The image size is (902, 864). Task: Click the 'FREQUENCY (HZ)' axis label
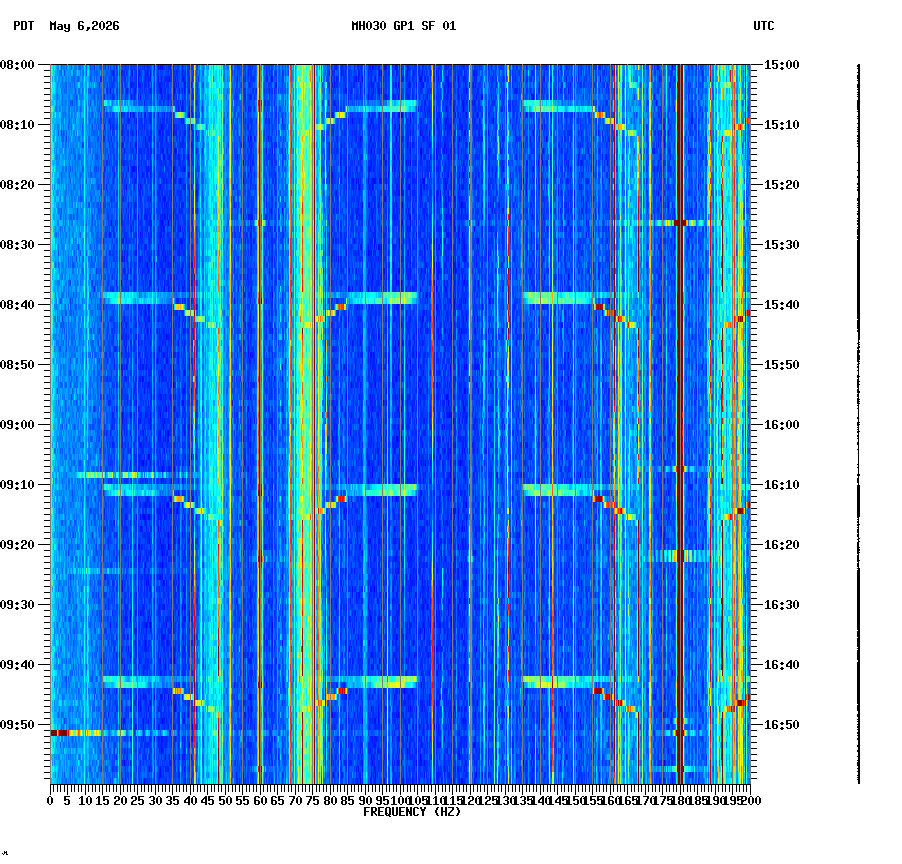(x=412, y=812)
